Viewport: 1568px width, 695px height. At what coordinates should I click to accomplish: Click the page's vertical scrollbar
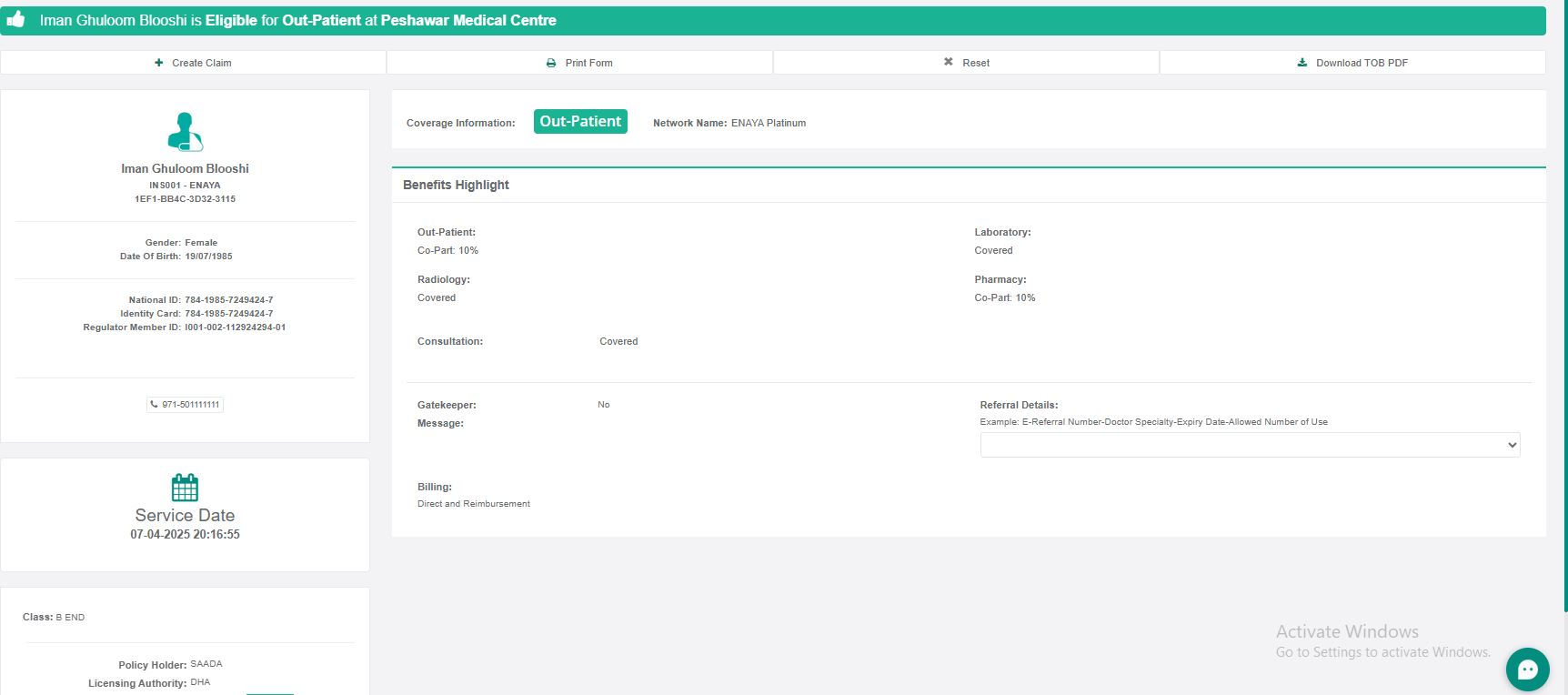[x=1564, y=273]
